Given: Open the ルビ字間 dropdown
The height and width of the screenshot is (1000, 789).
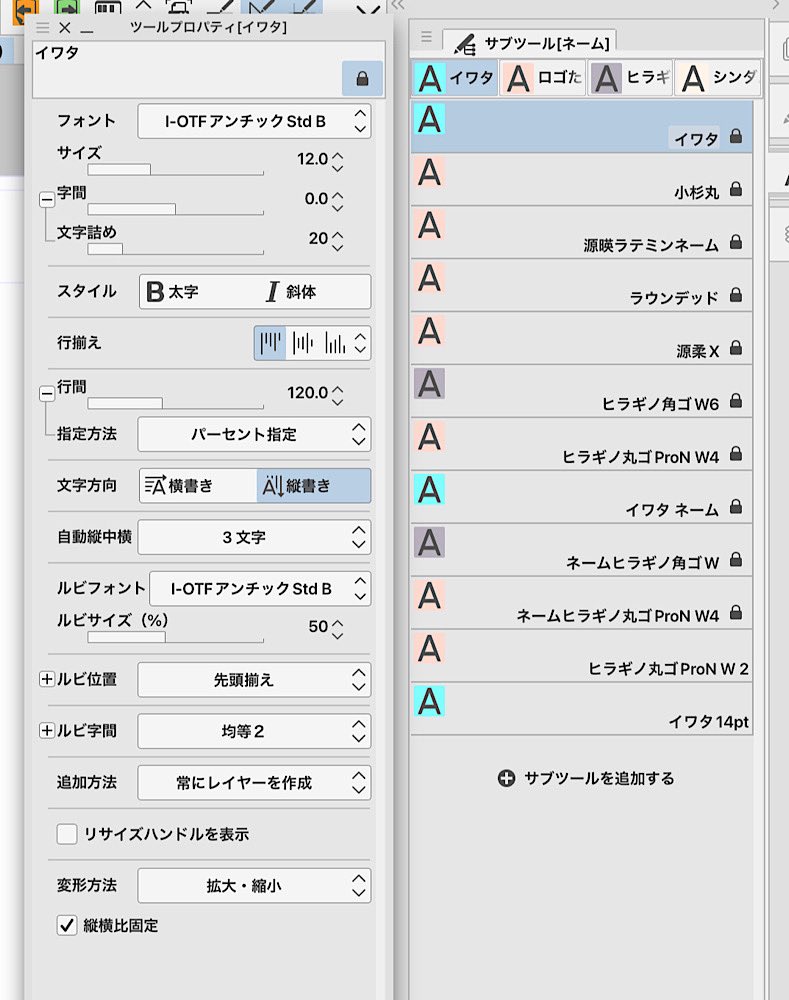Looking at the screenshot, I should pos(254,731).
